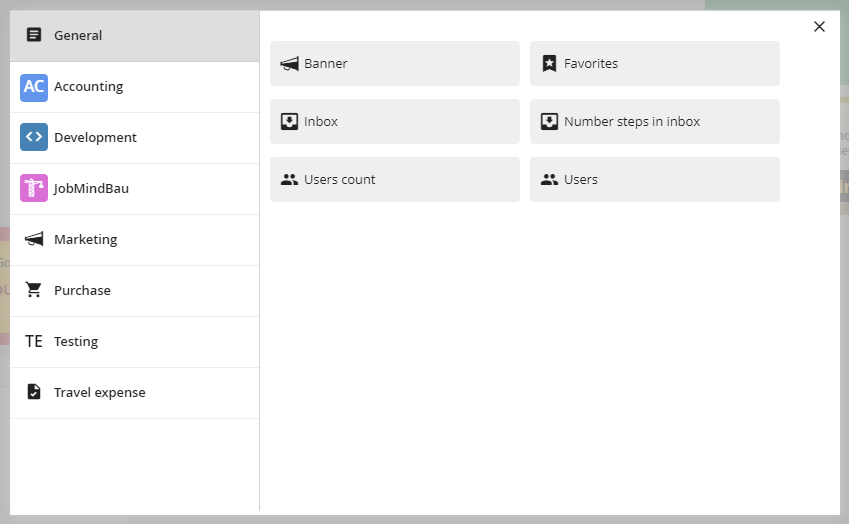Add the Users count widget
Image resolution: width=849 pixels, height=524 pixels.
point(394,180)
